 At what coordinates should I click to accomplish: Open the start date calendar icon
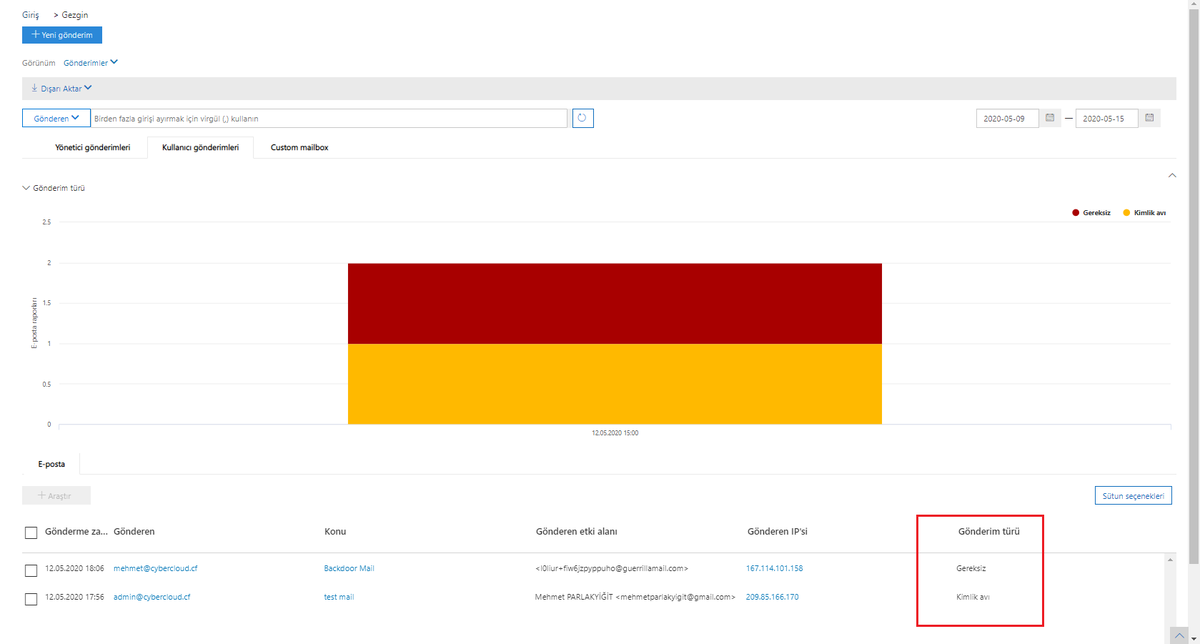pos(1050,118)
